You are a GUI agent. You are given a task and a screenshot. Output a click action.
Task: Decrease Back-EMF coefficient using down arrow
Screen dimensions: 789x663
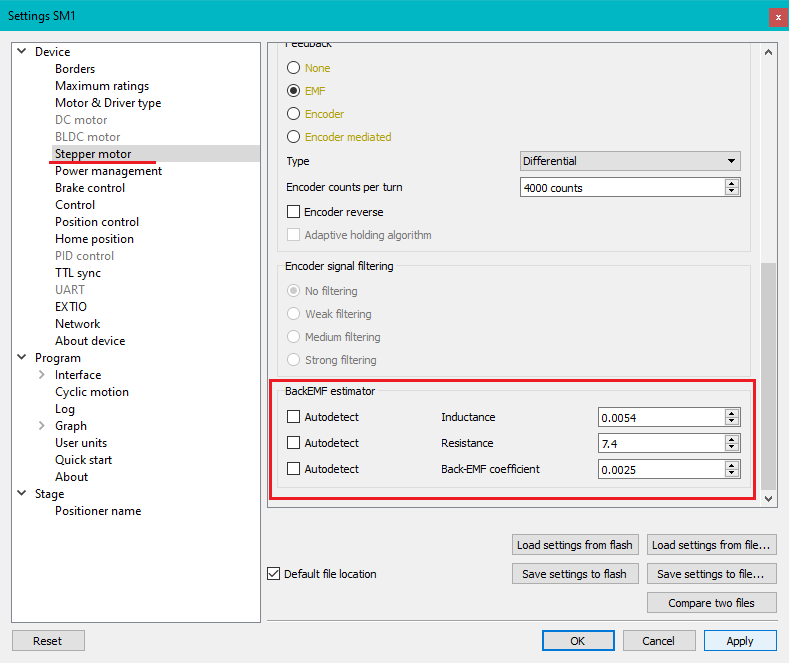click(732, 473)
